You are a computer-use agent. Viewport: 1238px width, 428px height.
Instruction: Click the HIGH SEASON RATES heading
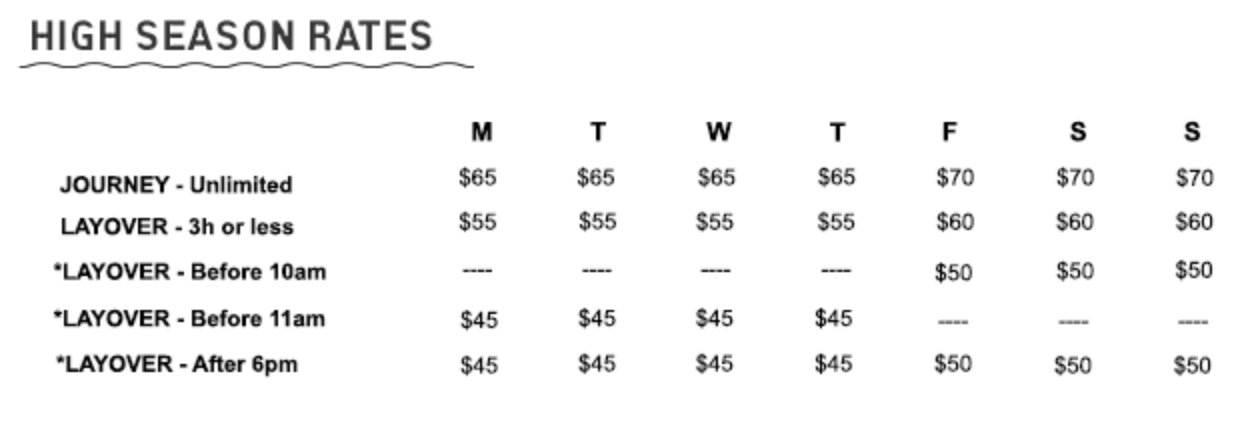coord(231,37)
